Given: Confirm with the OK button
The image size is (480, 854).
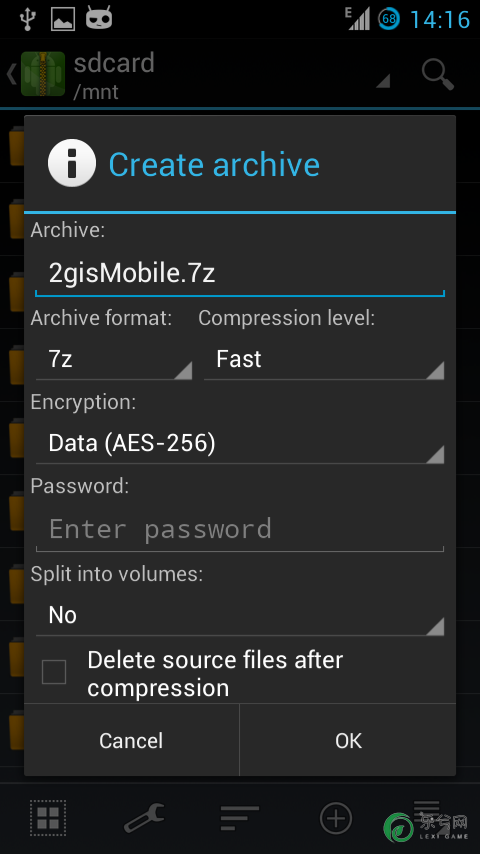Looking at the screenshot, I should [348, 740].
